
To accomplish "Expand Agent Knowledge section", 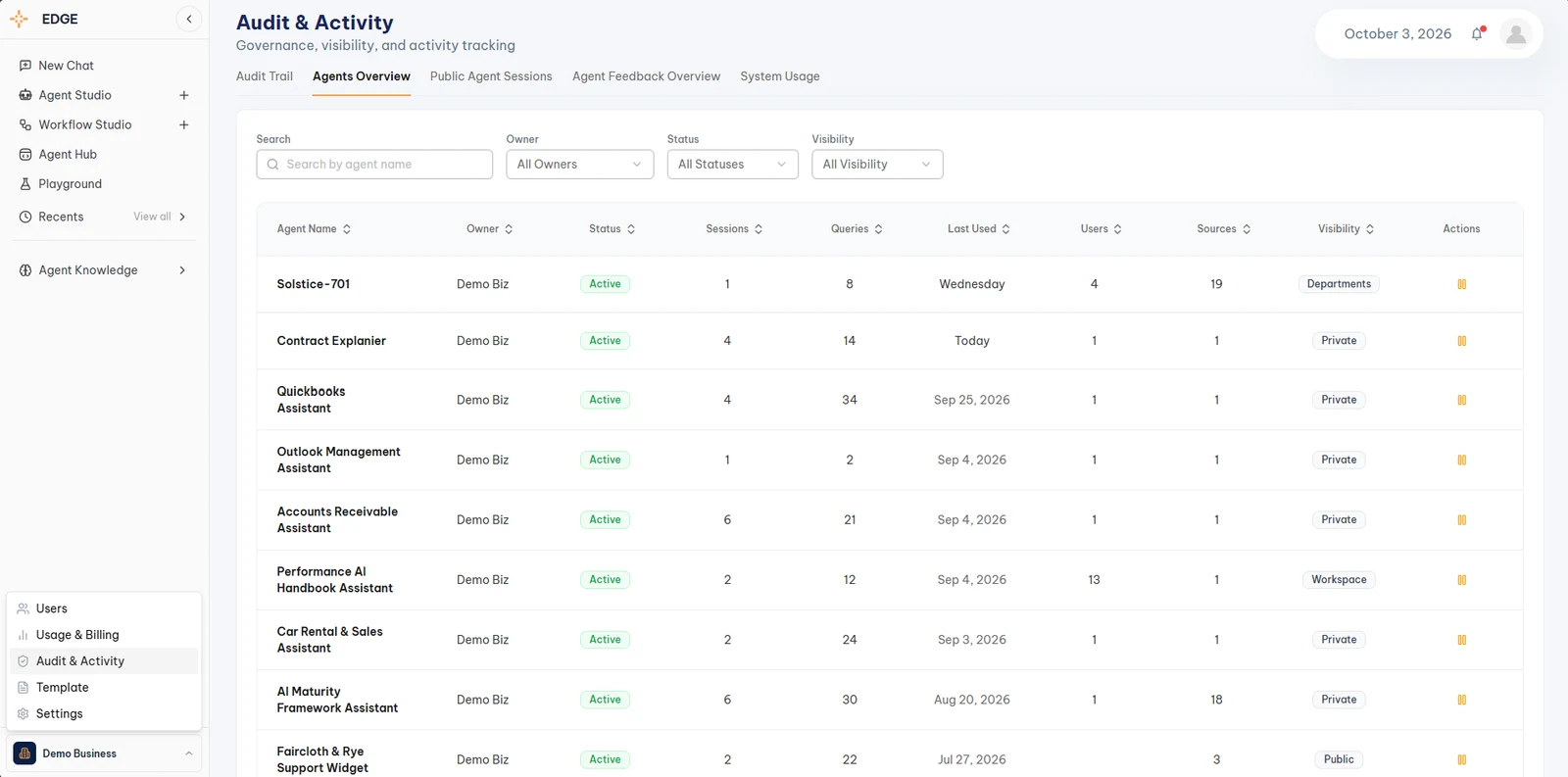I will 182,270.
